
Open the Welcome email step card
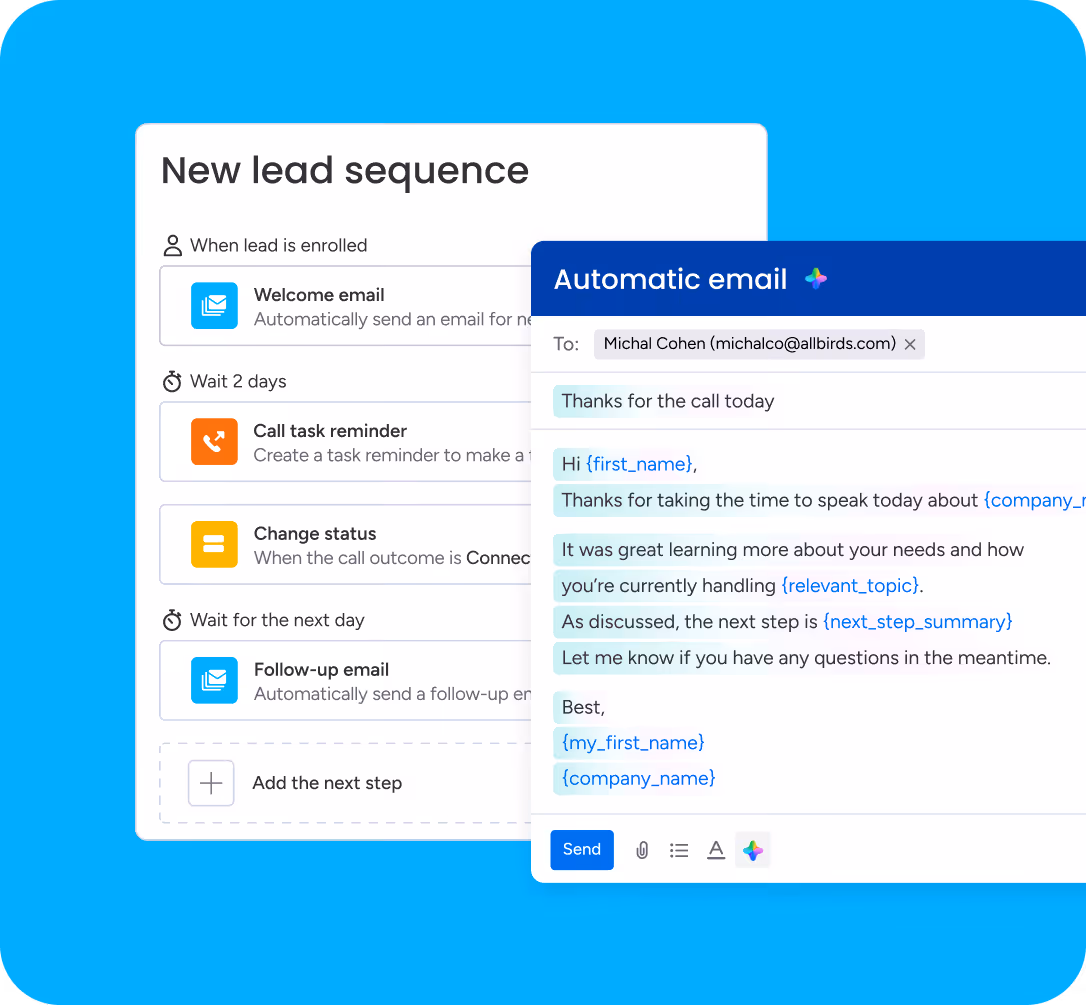click(346, 305)
